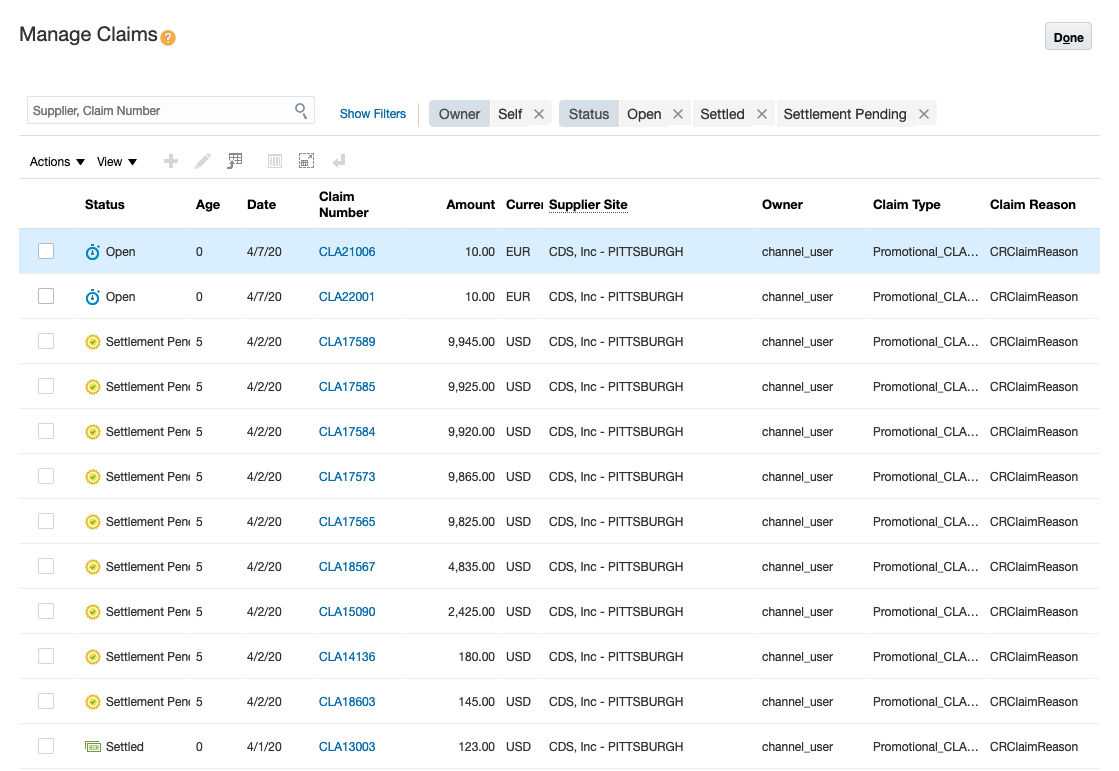The image size is (1119, 771).
Task: Click the Done button
Action: pyautogui.click(x=1067, y=36)
